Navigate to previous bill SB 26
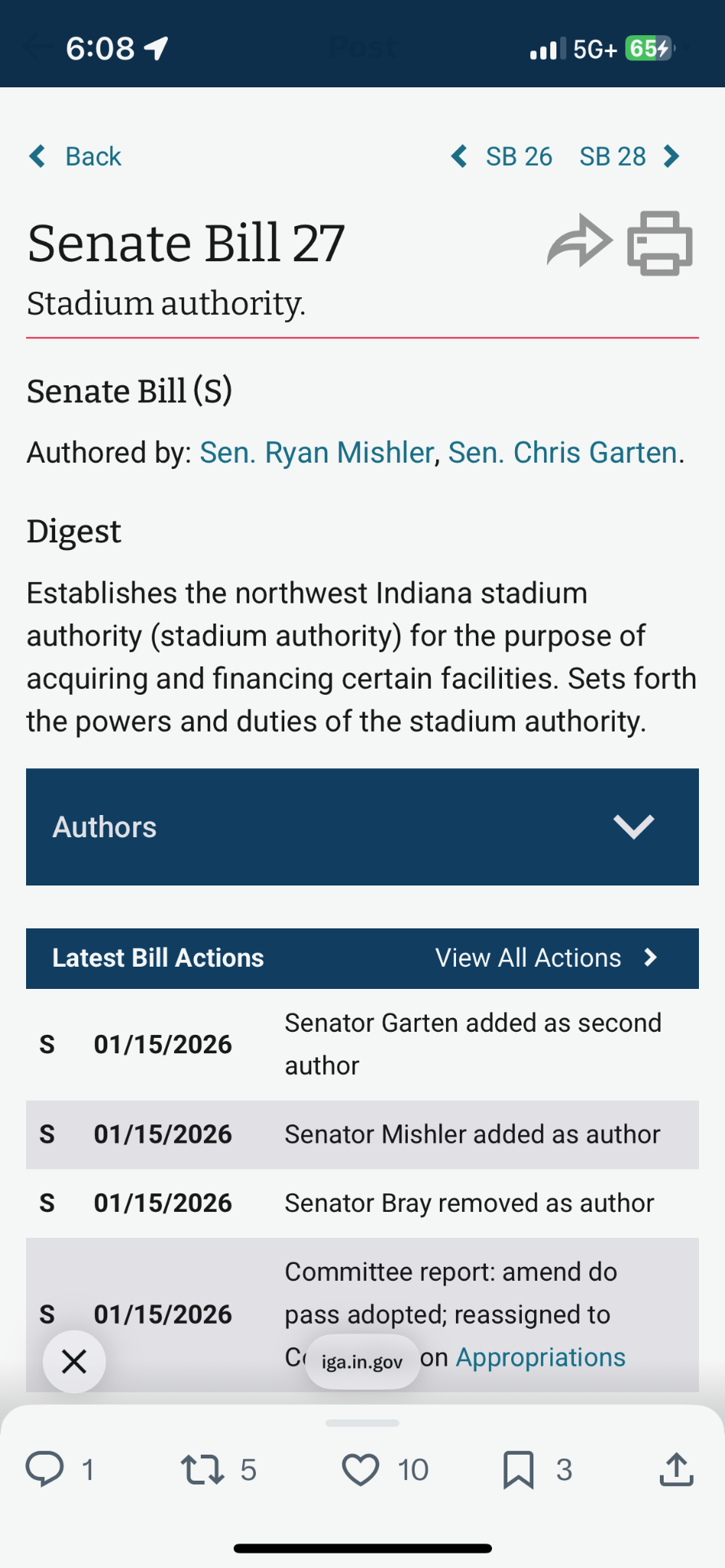The width and height of the screenshot is (725, 1568). 503,156
